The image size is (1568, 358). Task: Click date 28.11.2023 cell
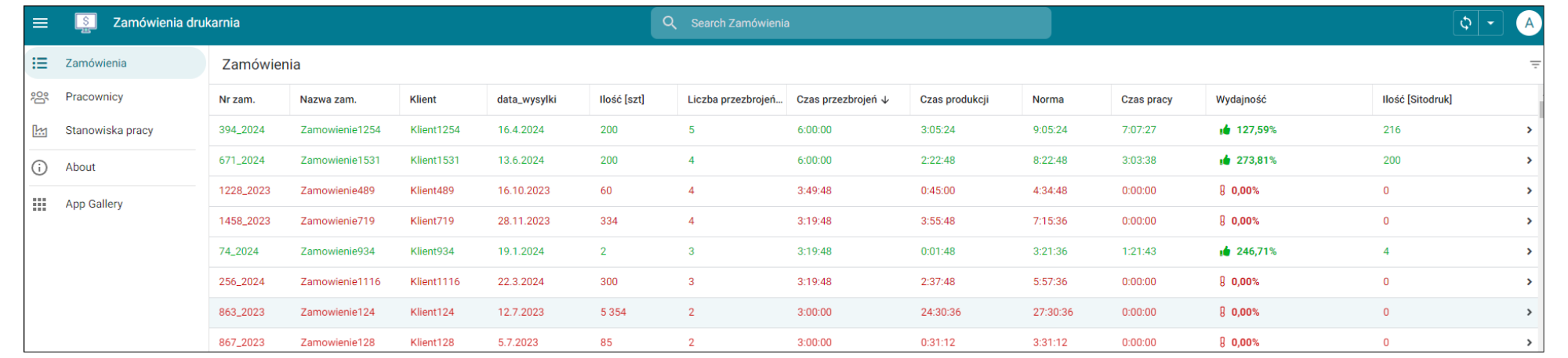pos(524,221)
